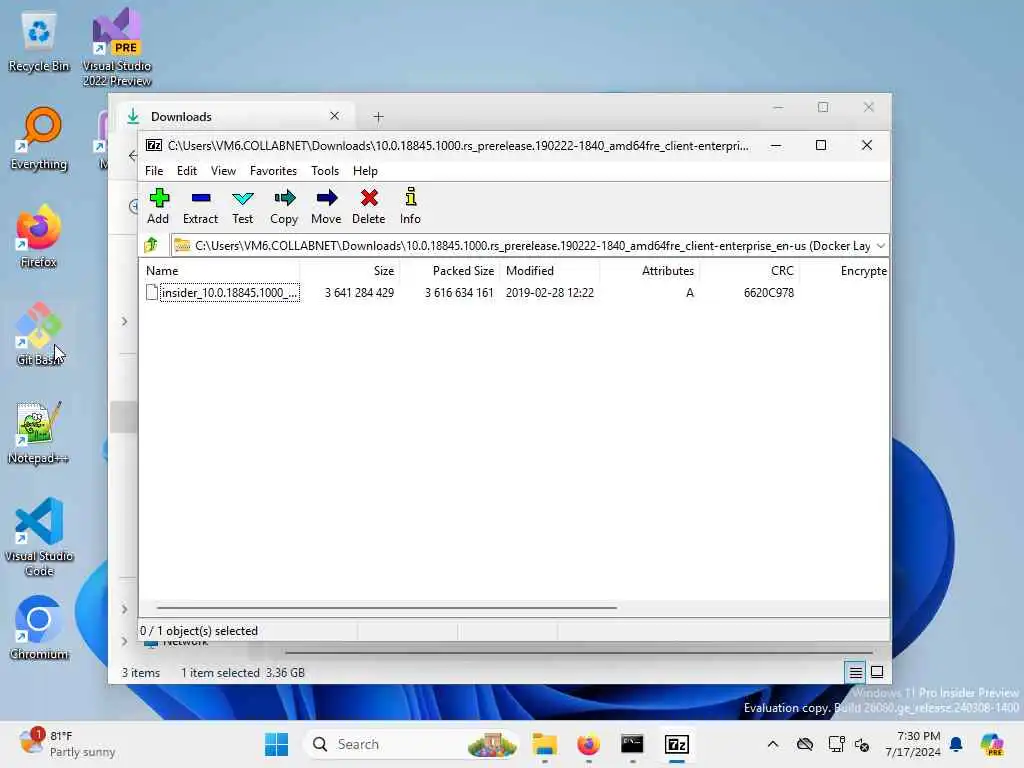This screenshot has height=768, width=1024.
Task: Open the notification bell in taskbar
Action: tap(956, 744)
